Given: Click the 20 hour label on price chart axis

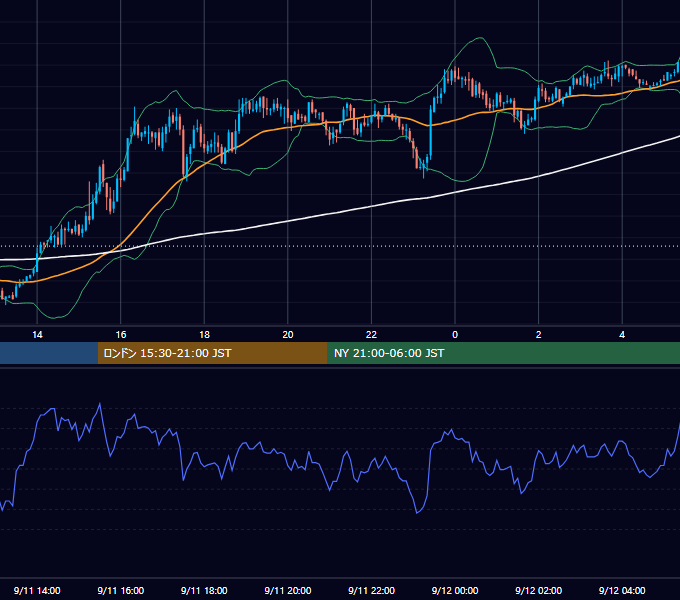Looking at the screenshot, I should (288, 335).
